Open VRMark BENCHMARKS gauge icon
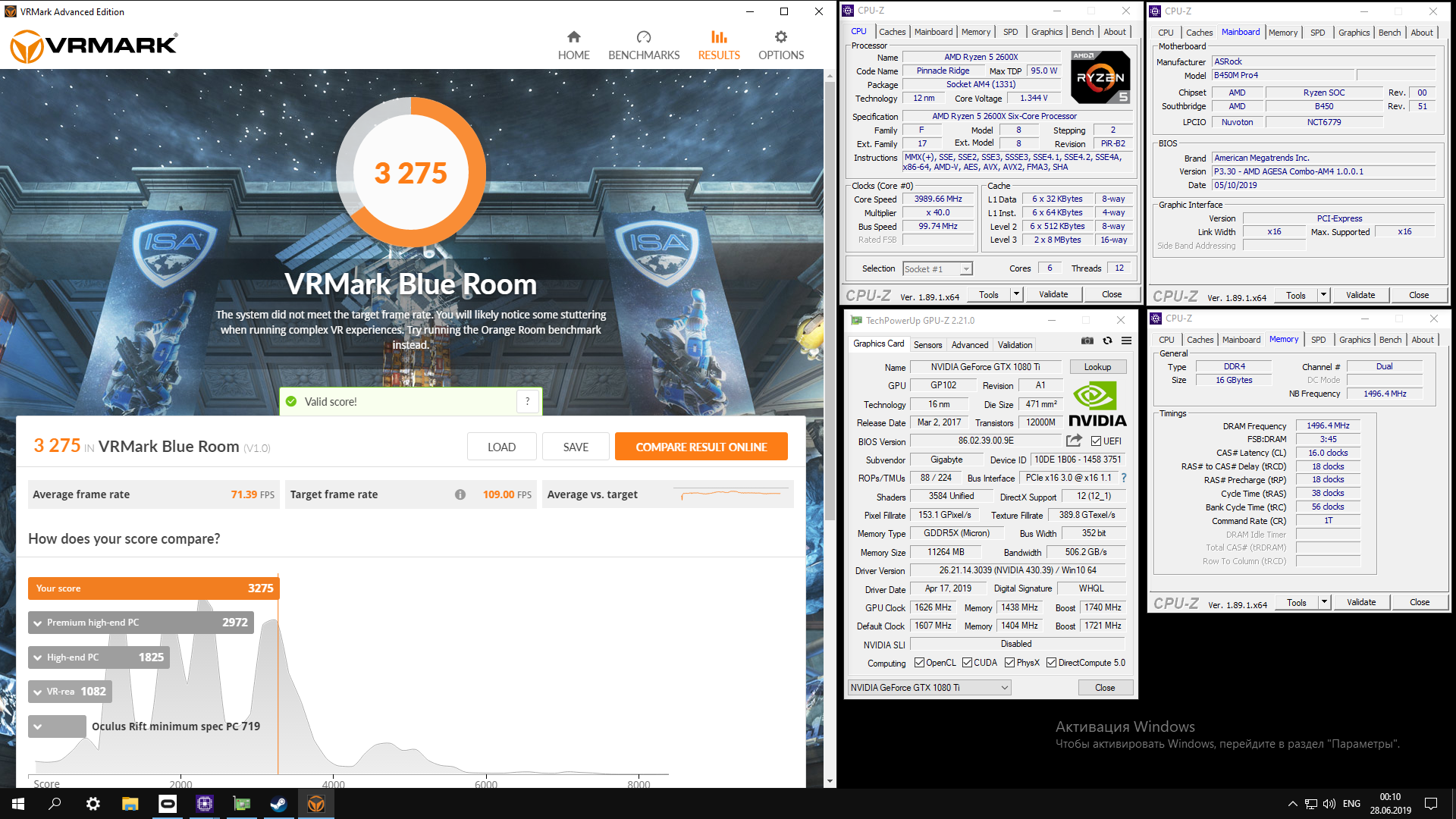Screen dimensions: 1456x819 pos(644,37)
